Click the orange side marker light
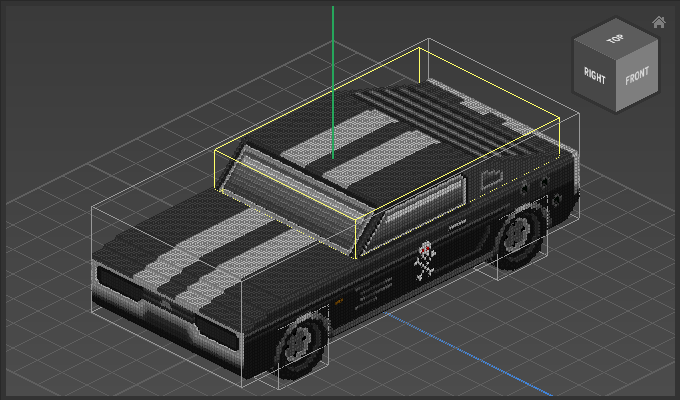The image size is (680, 400). (338, 301)
